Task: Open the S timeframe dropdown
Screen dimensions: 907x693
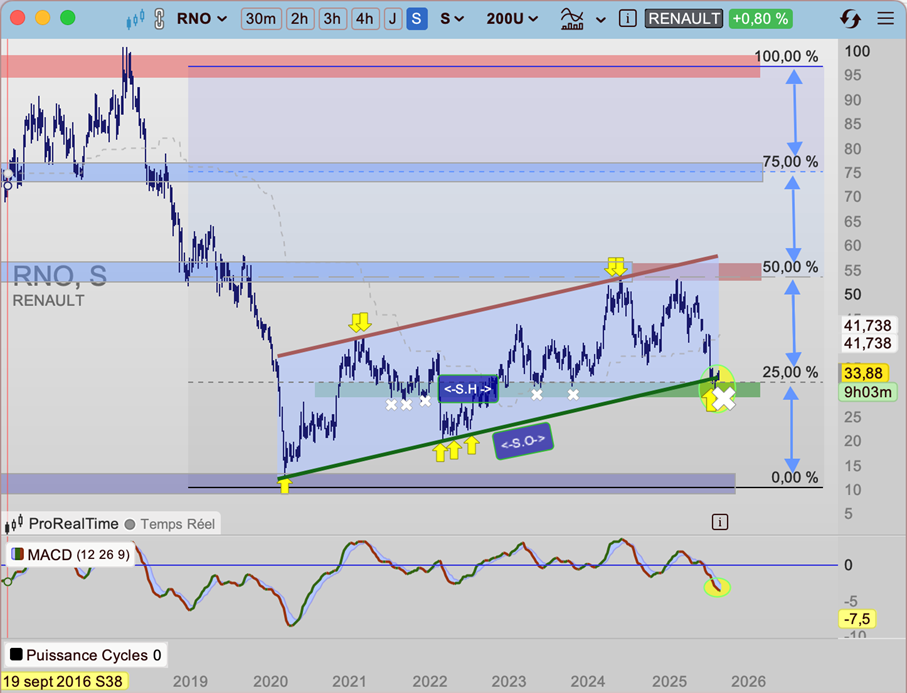Action: tap(452, 18)
